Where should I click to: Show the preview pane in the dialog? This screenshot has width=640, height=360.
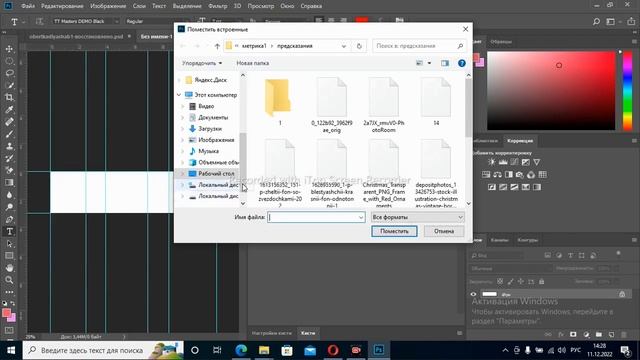(445, 63)
